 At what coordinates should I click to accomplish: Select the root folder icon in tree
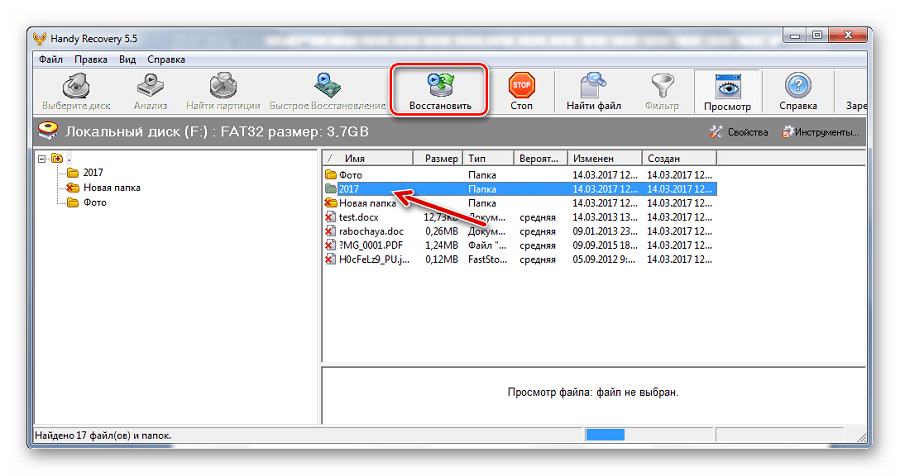coord(57,158)
